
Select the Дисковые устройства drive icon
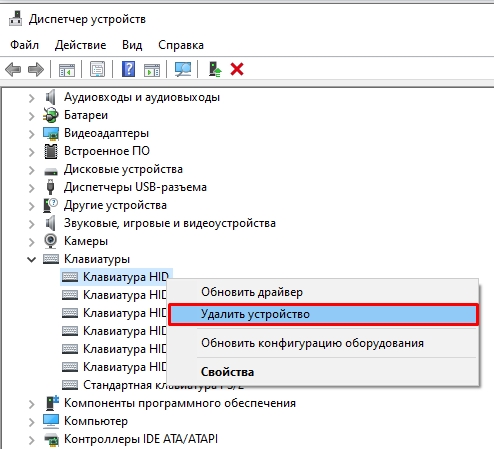(51, 171)
